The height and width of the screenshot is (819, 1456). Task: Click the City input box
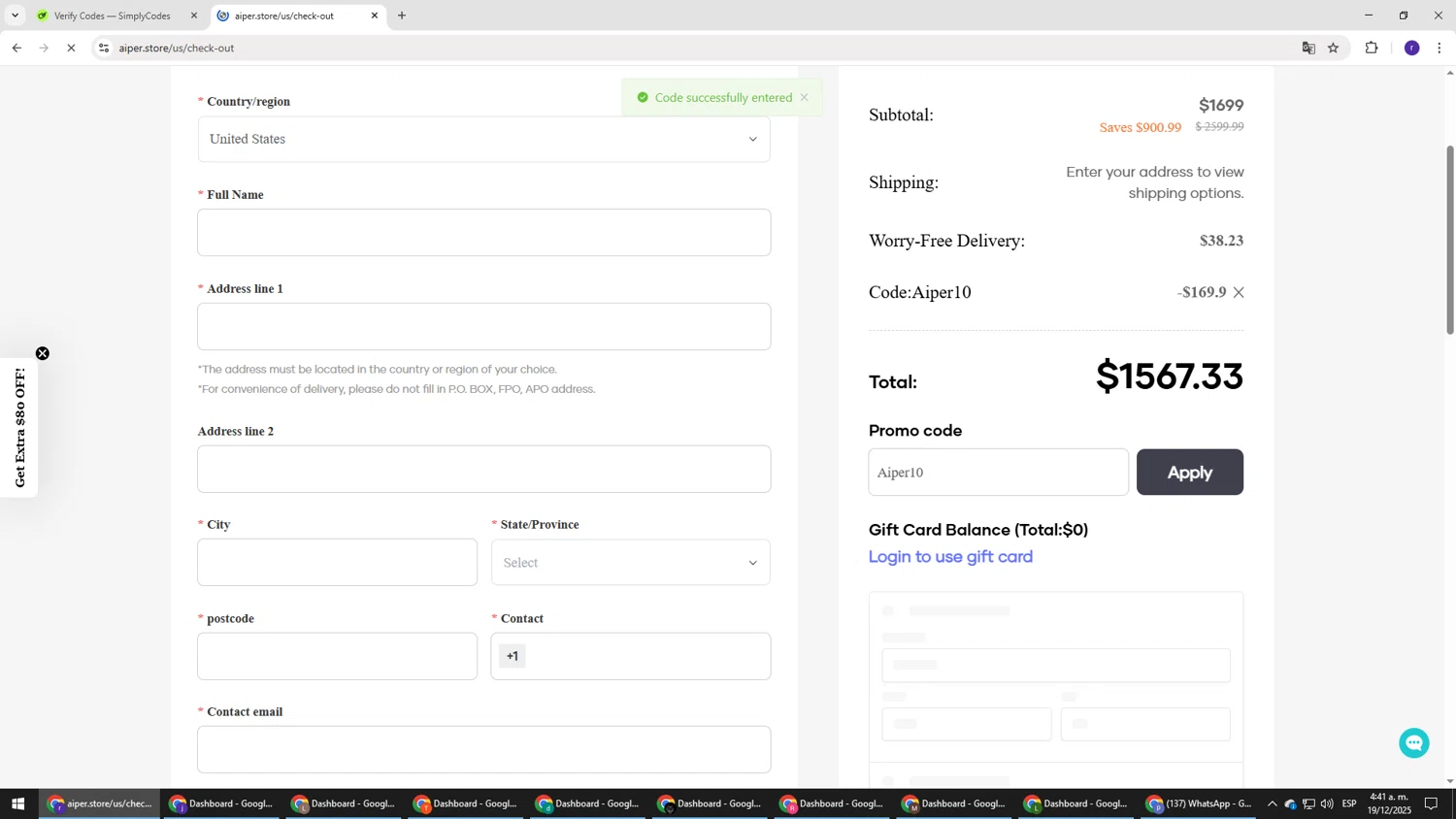[337, 563]
